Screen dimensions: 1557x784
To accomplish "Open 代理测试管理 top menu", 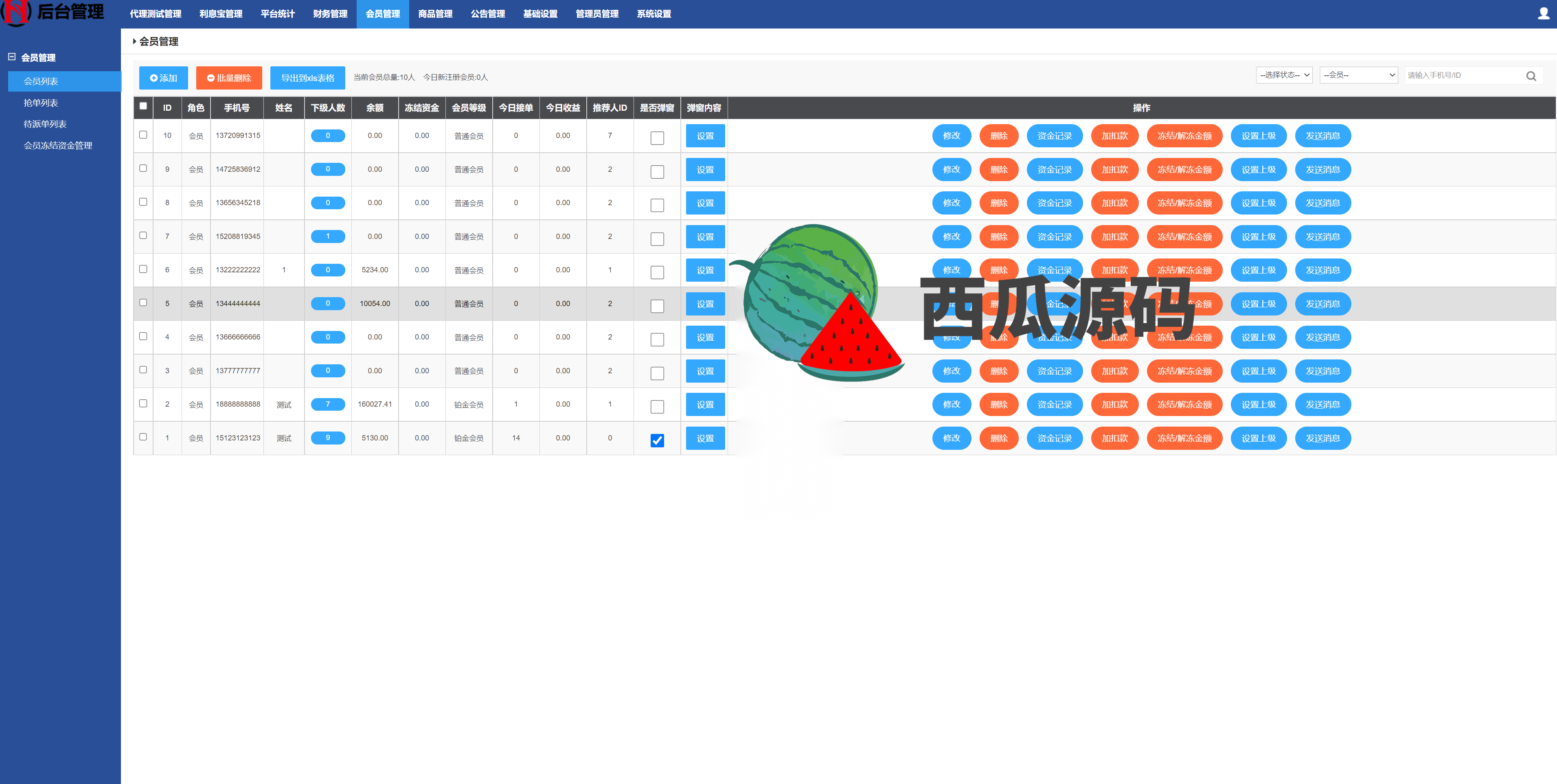I will (x=156, y=14).
